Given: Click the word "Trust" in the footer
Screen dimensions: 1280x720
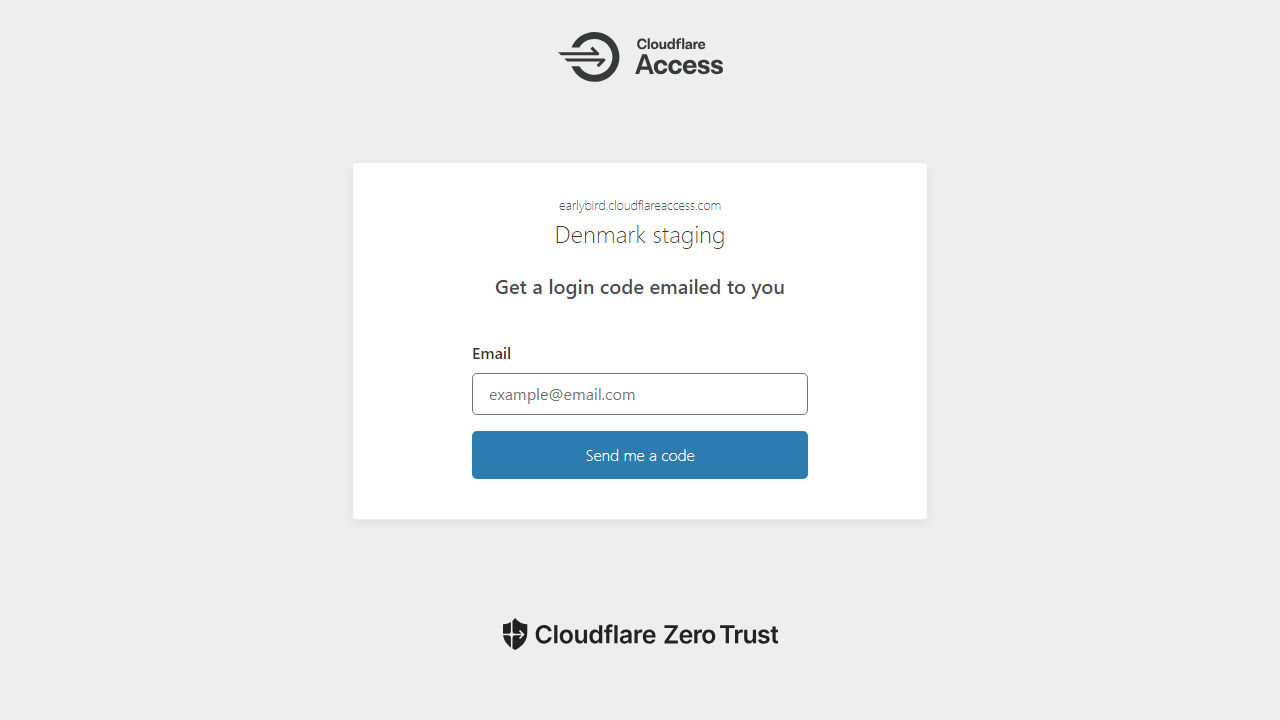Looking at the screenshot, I should tap(748, 635).
